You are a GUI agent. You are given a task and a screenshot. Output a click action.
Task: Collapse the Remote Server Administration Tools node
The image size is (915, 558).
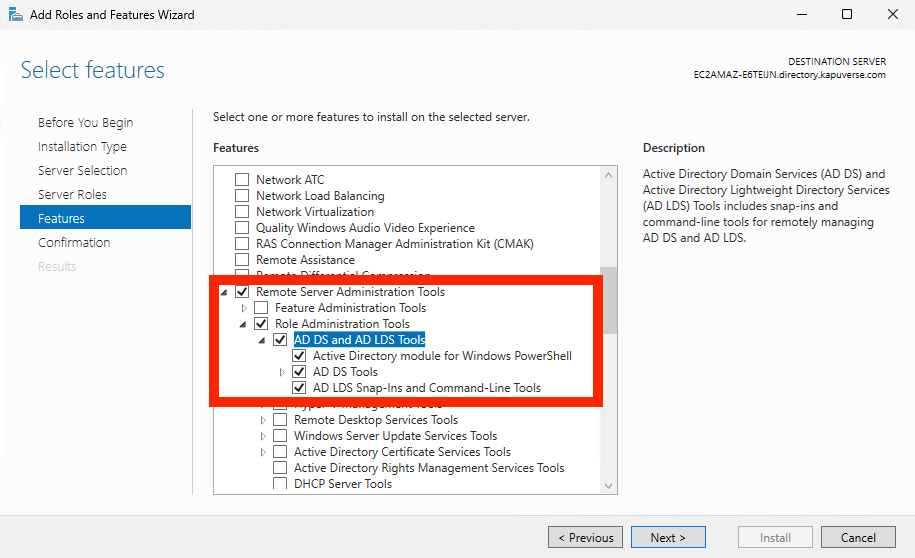(224, 292)
